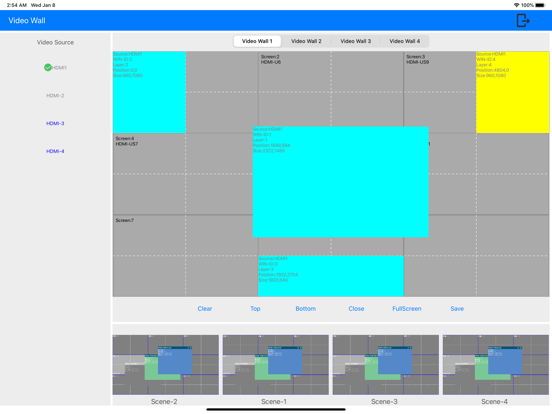Screen dimensions: 552x414
Task: Save the current layout
Action: coord(457,308)
